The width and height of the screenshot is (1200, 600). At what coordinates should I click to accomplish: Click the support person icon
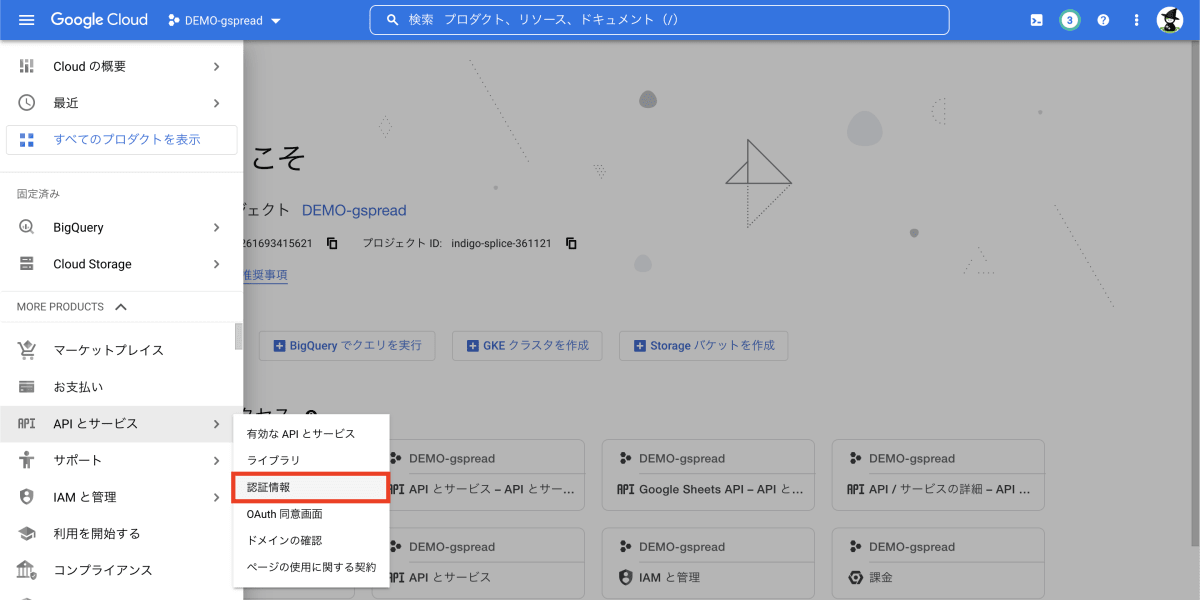tap(27, 460)
